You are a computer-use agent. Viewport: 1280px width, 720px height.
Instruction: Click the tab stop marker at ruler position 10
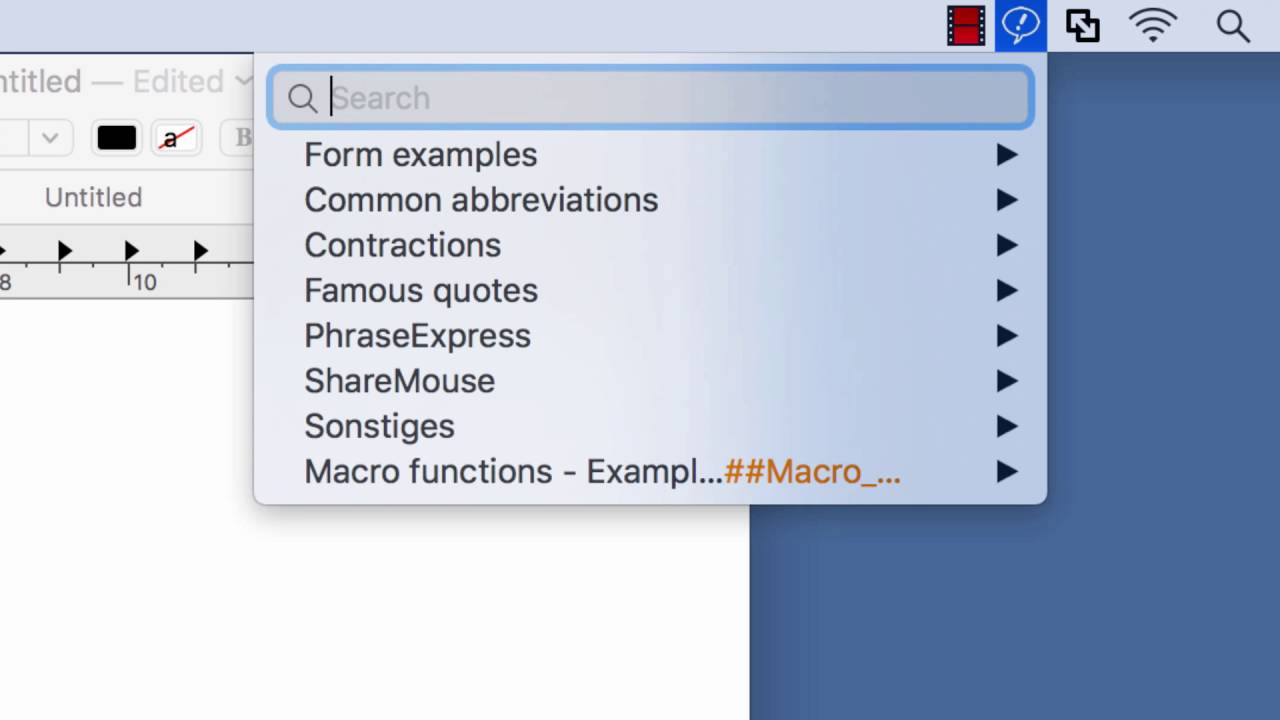click(131, 250)
